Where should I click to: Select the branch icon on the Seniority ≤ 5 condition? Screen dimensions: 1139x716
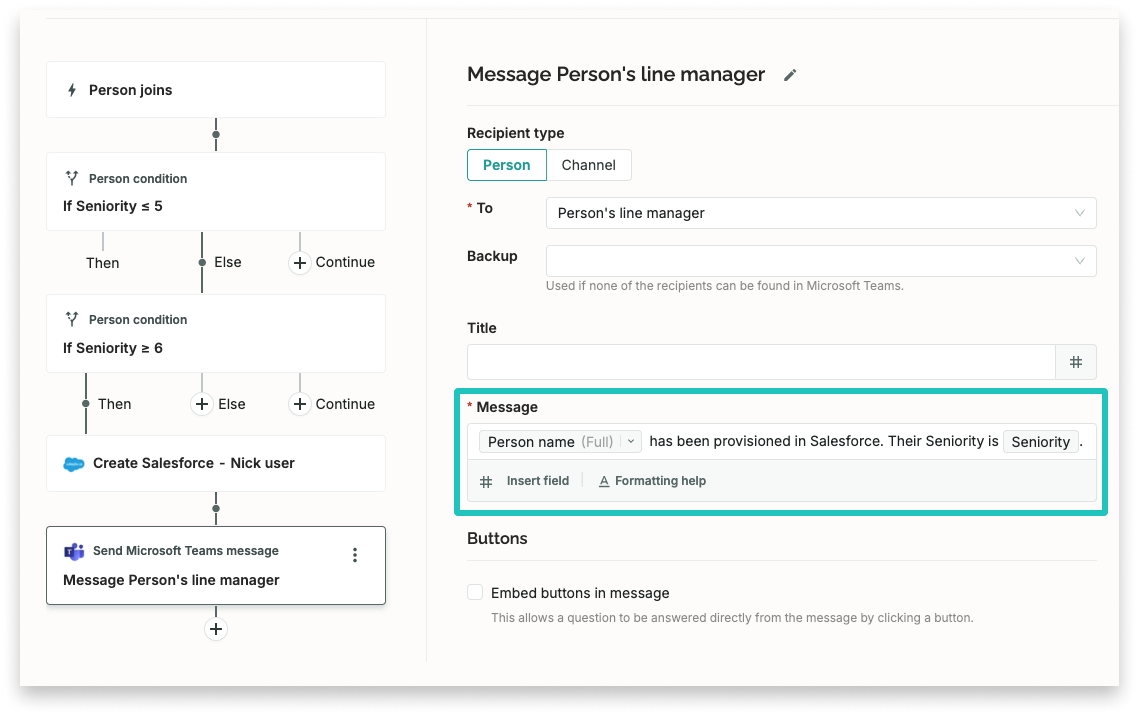(72, 178)
